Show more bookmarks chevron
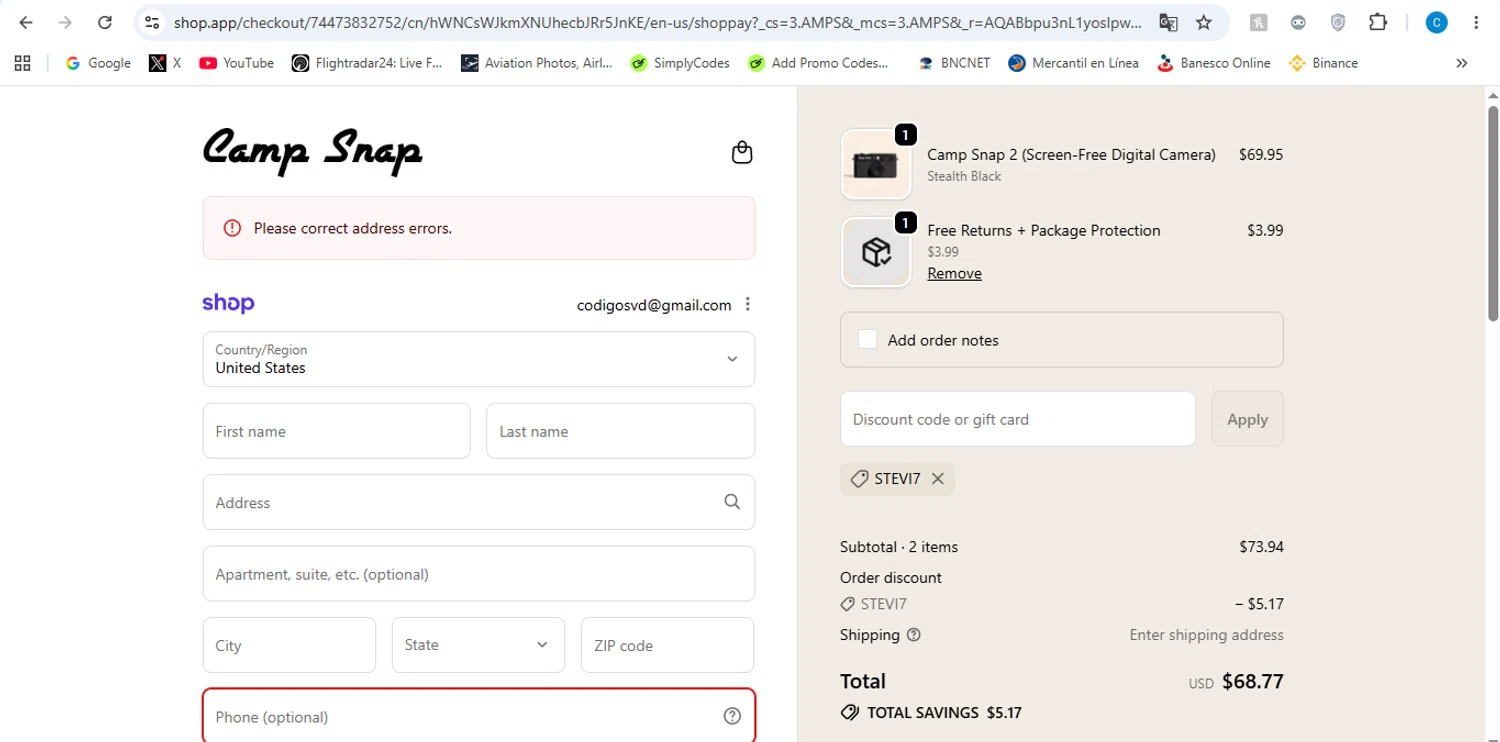This screenshot has width=1500, height=742. [x=1461, y=63]
